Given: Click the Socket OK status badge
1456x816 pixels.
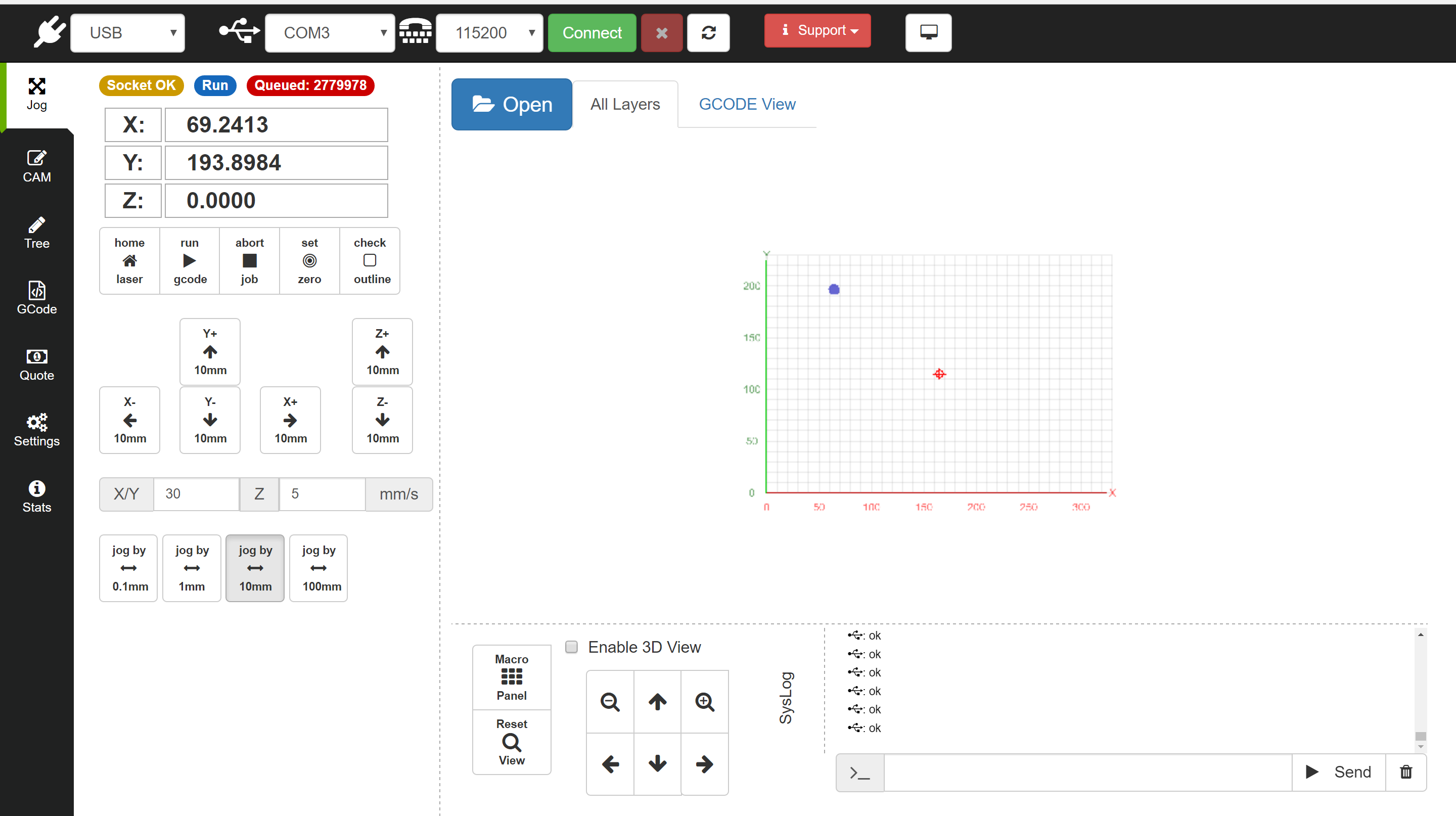Looking at the screenshot, I should point(142,85).
